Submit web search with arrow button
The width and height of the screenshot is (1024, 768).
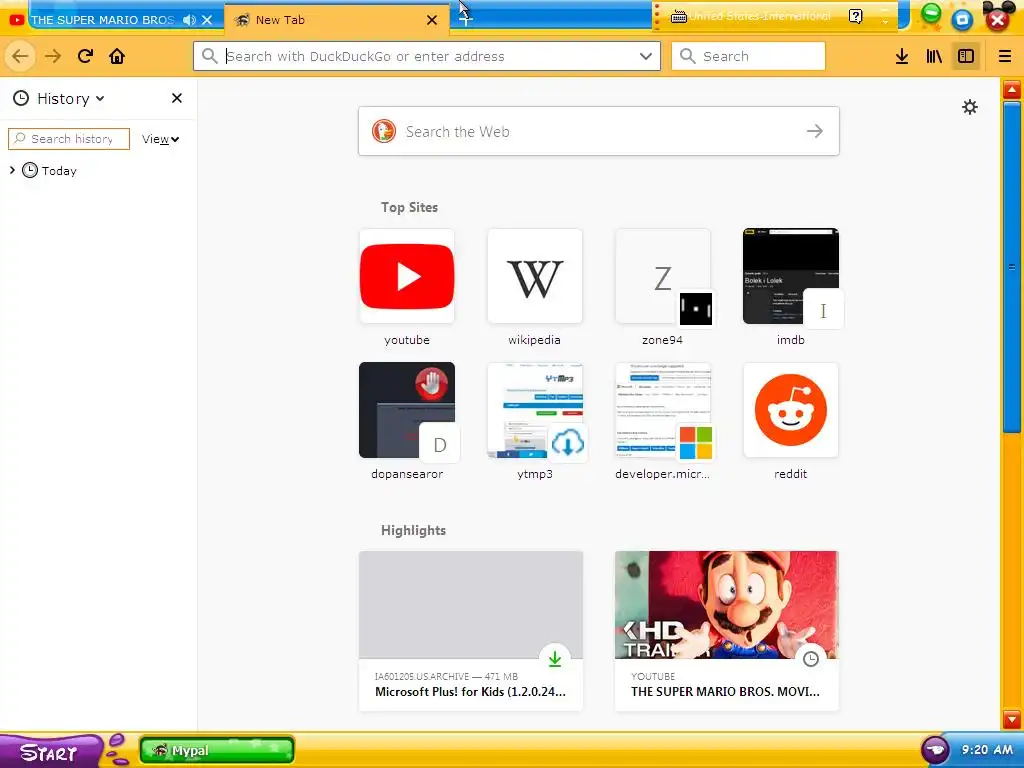(x=814, y=131)
